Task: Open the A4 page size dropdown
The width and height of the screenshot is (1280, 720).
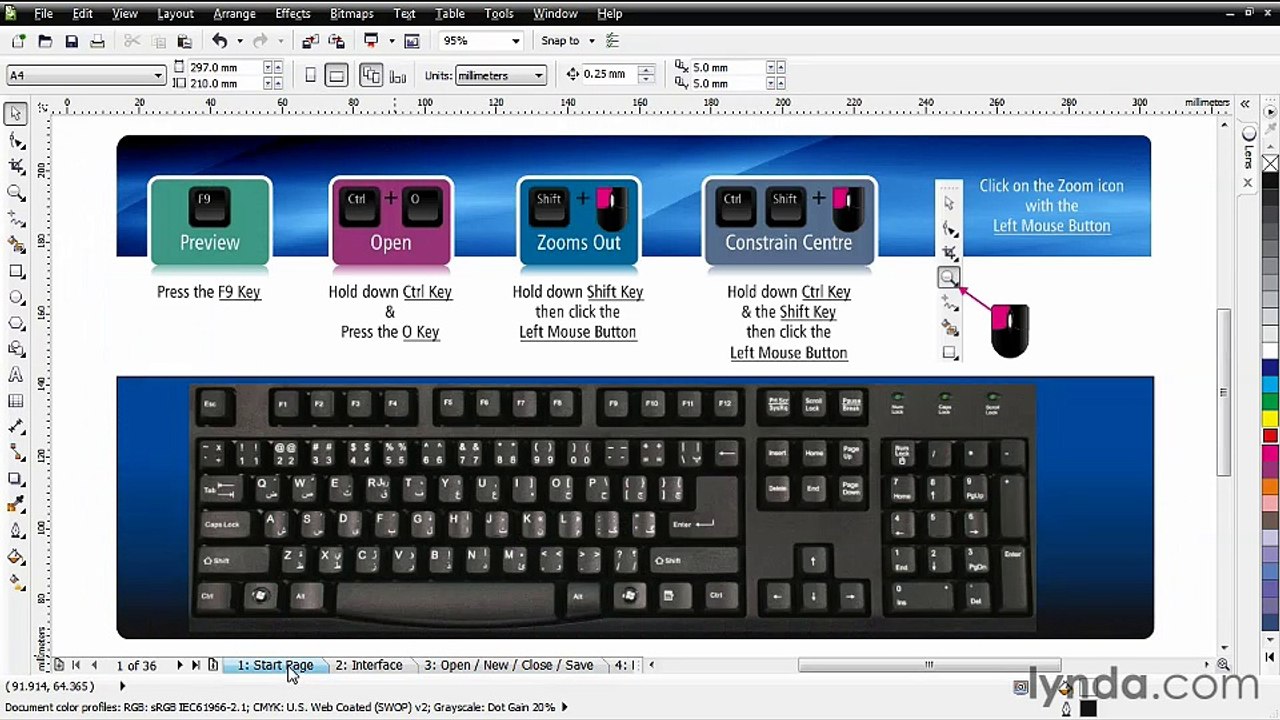Action: click(157, 76)
